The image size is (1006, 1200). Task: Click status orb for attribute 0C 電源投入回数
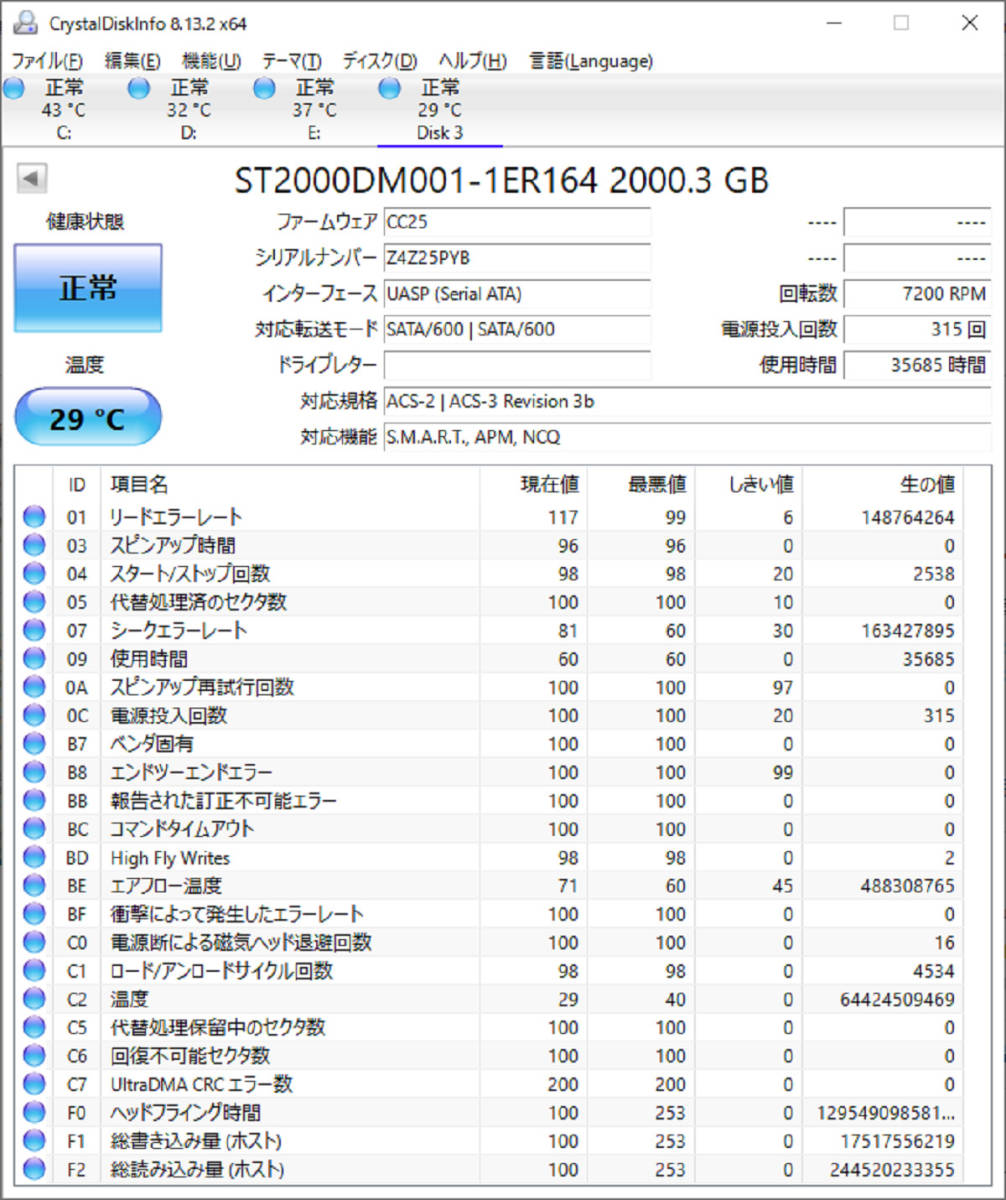click(x=34, y=715)
